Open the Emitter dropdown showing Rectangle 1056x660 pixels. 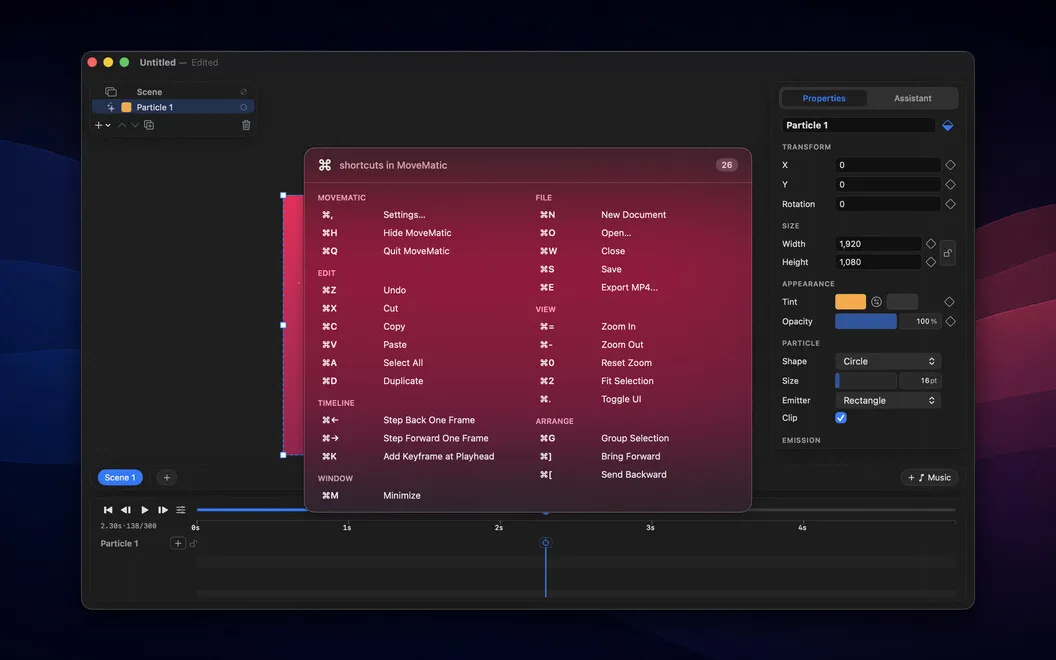888,401
